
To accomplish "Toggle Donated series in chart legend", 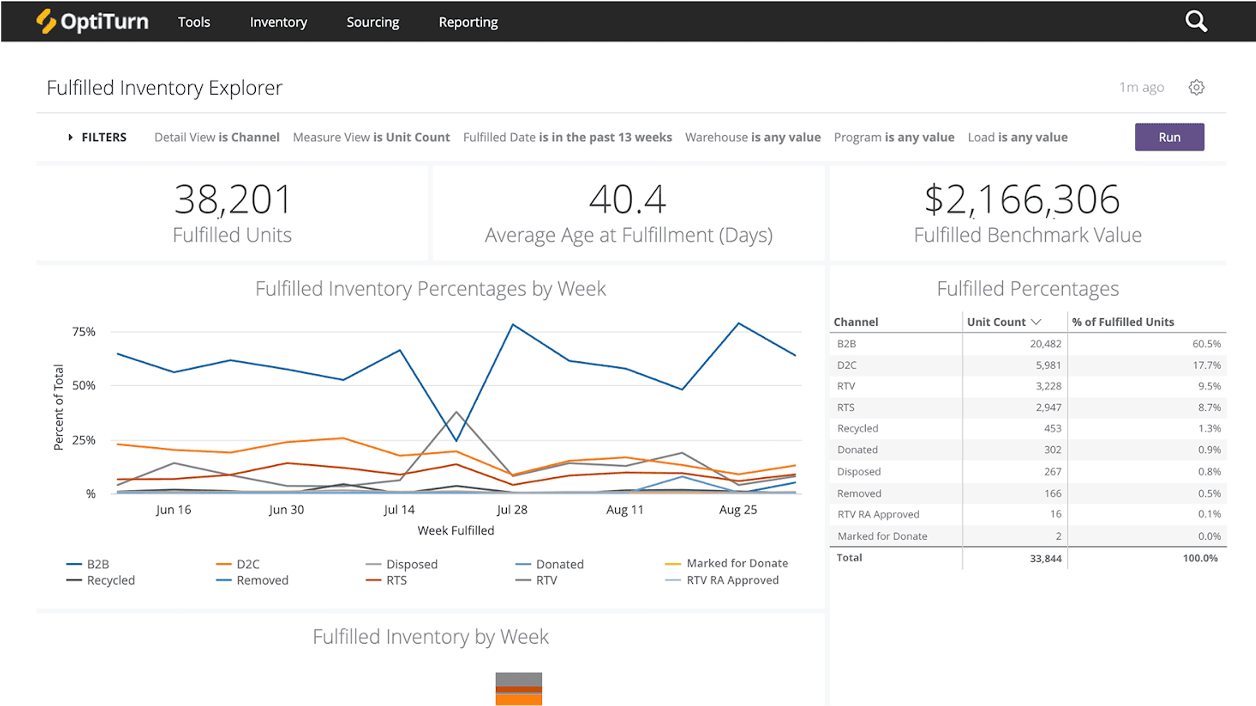I will click(x=550, y=564).
